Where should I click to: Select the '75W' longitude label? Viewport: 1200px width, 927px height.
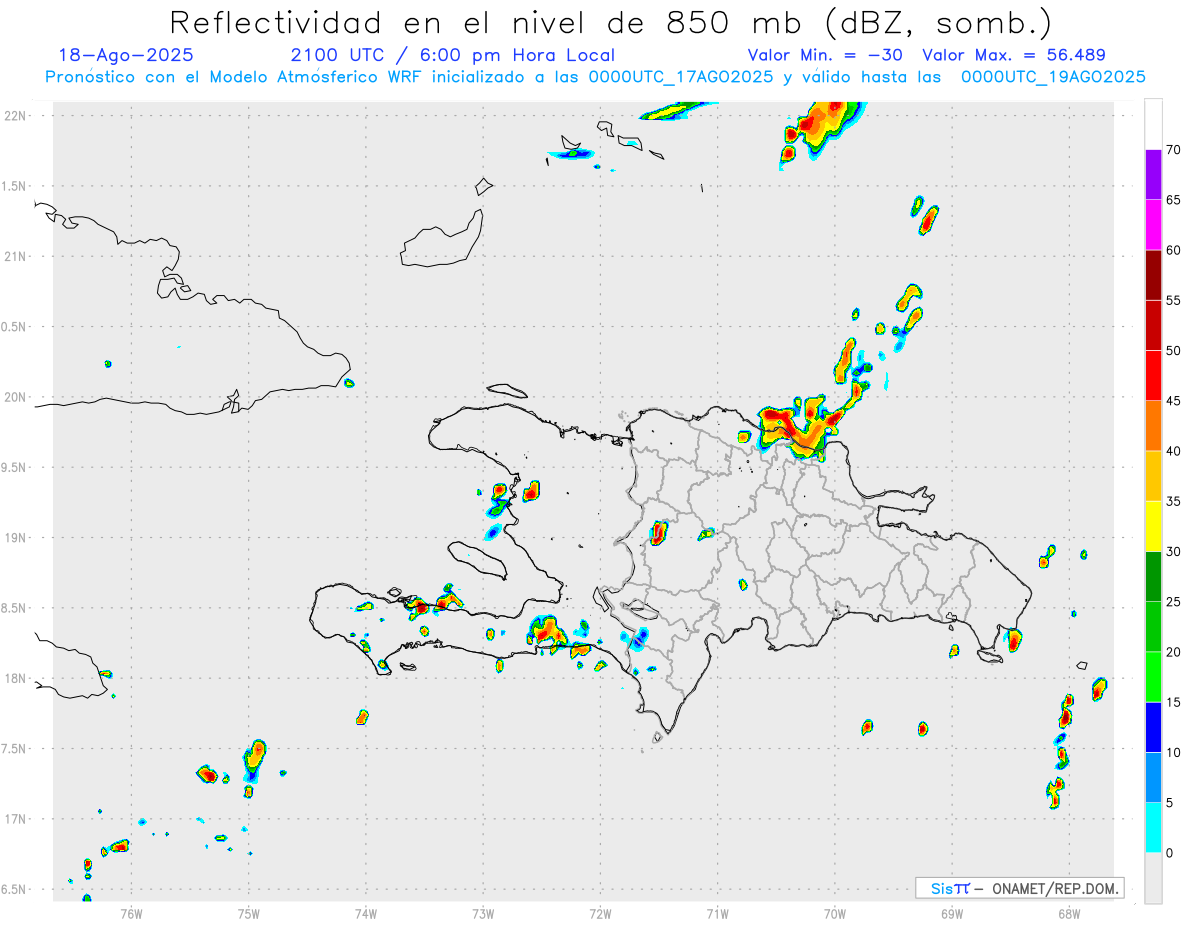(x=249, y=913)
